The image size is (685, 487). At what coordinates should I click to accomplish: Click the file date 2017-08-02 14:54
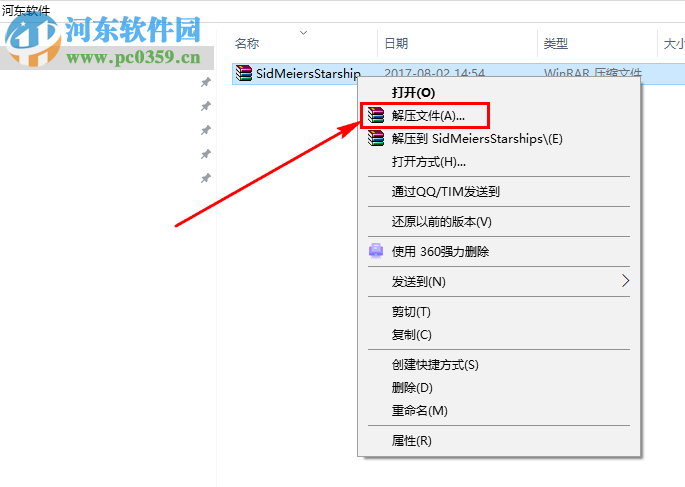pos(434,73)
